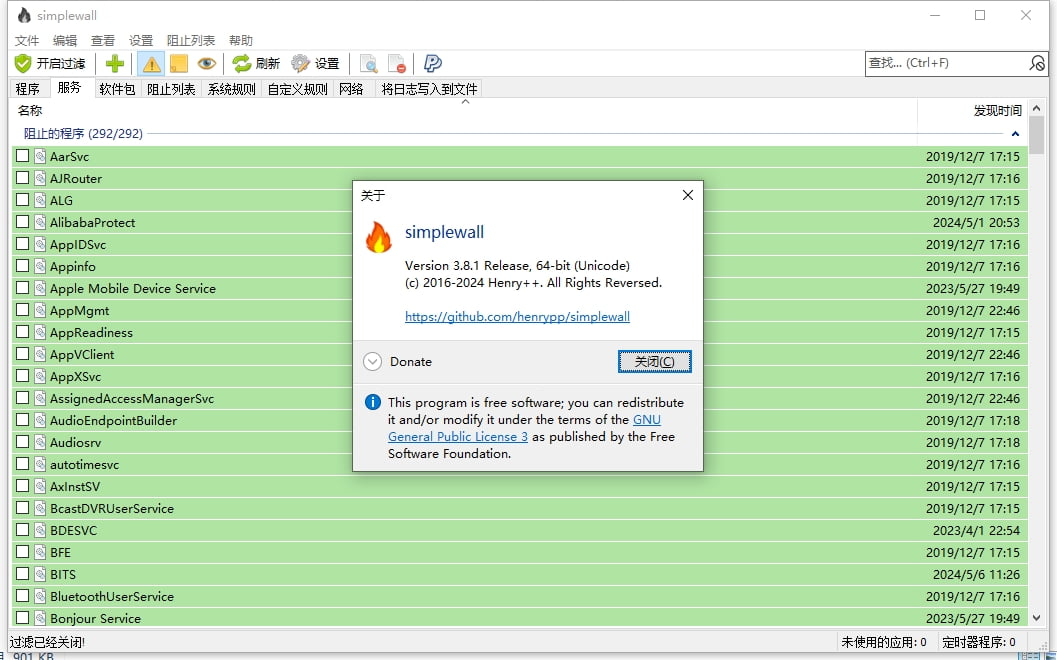The height and width of the screenshot is (660, 1057).
Task: Check the BDESVC checkbox
Action: click(x=22, y=530)
